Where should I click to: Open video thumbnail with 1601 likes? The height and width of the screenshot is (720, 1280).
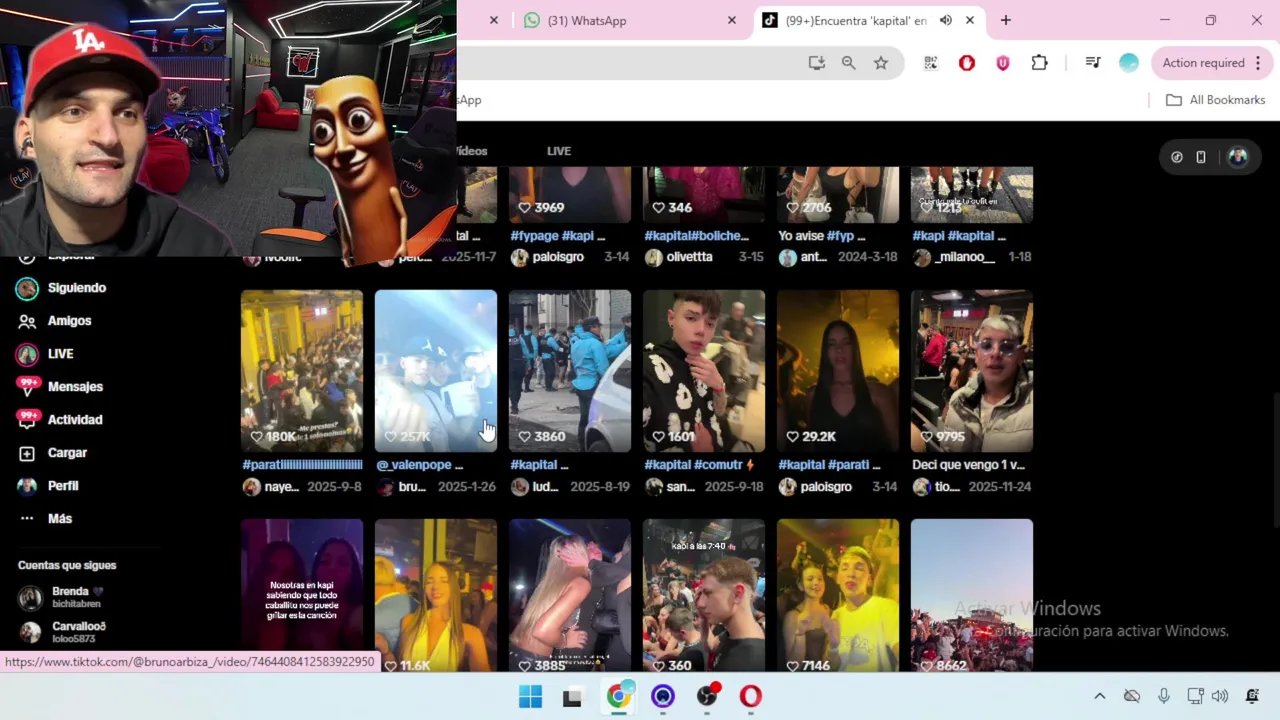point(704,371)
